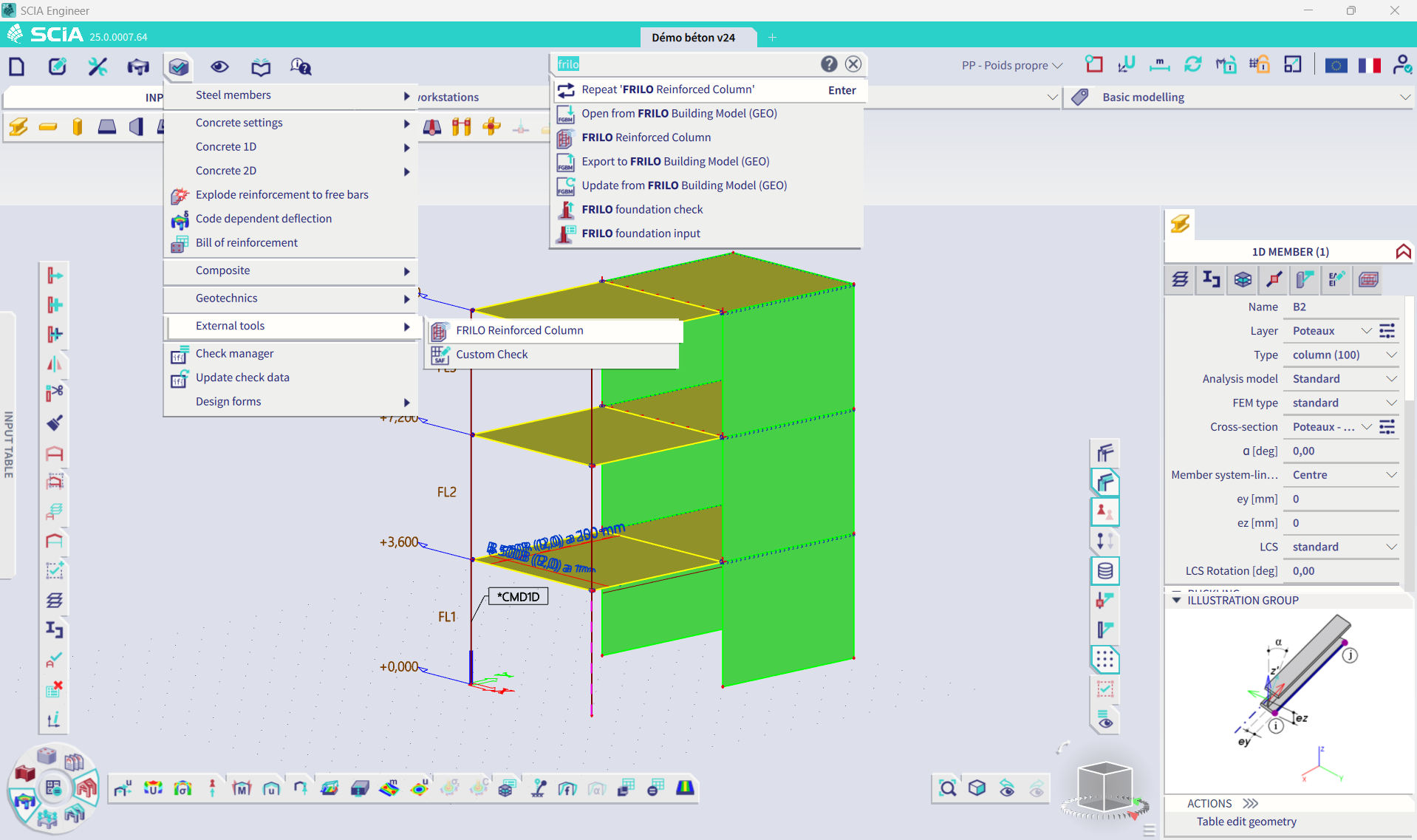Image resolution: width=1417 pixels, height=840 pixels.
Task: Click the Table edit geometry action
Action: point(1246,822)
